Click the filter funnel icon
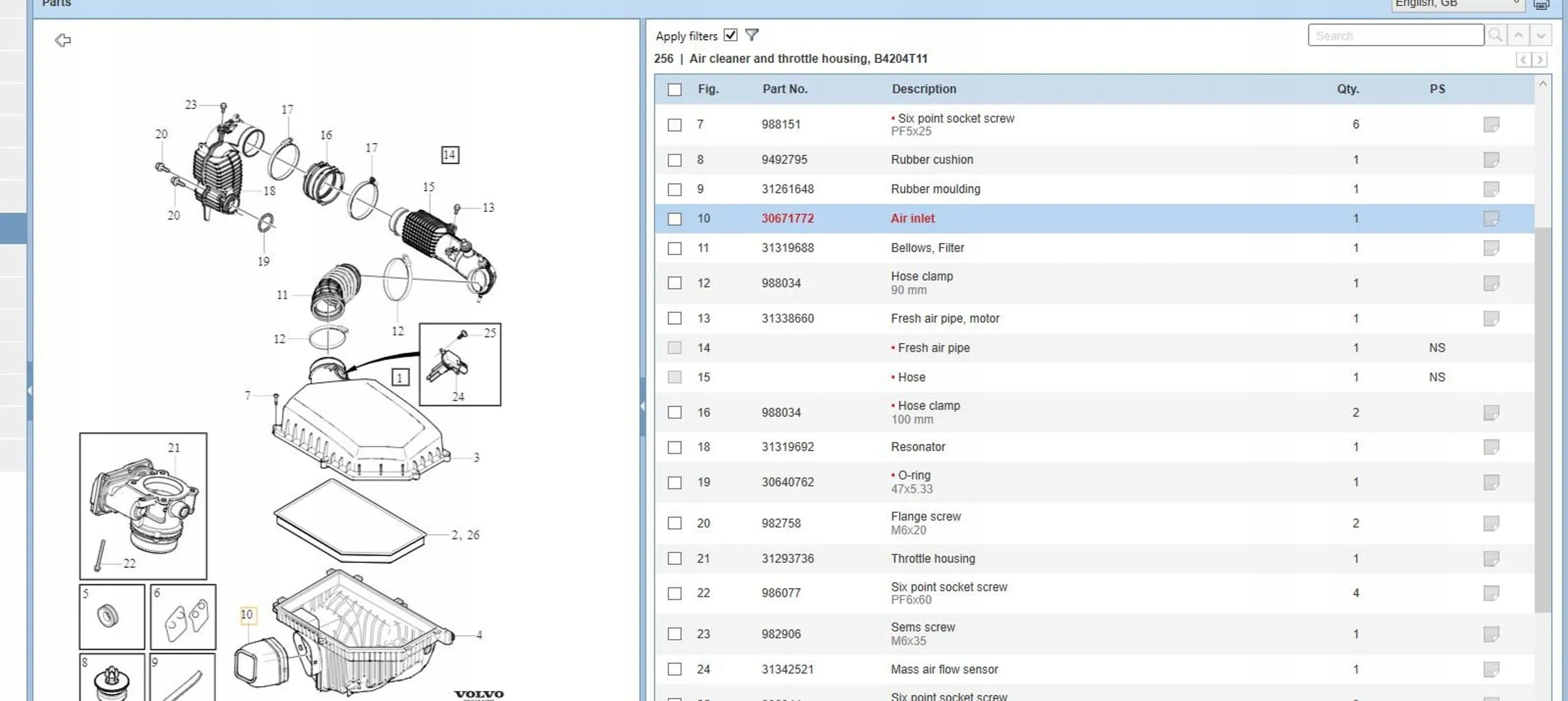Screen dimensions: 1568x701 [752, 35]
